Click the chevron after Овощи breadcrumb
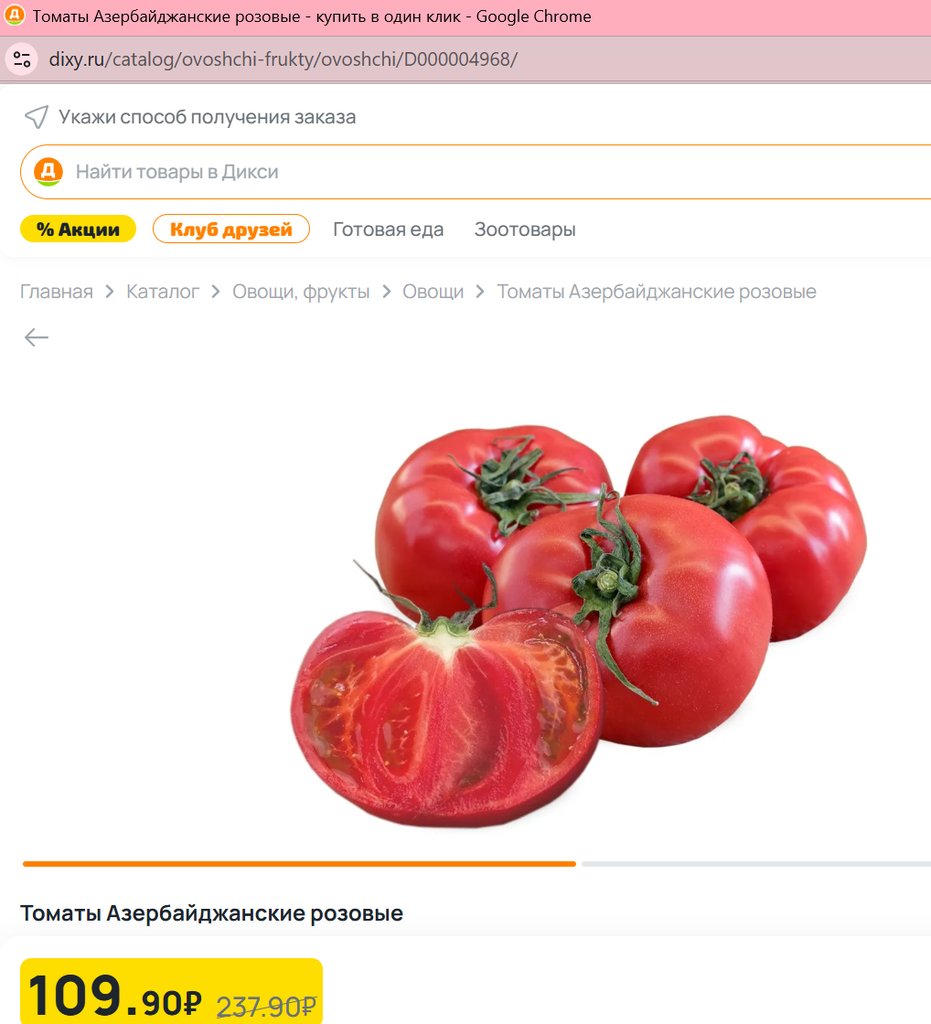This screenshot has height=1024, width=931. pos(480,291)
